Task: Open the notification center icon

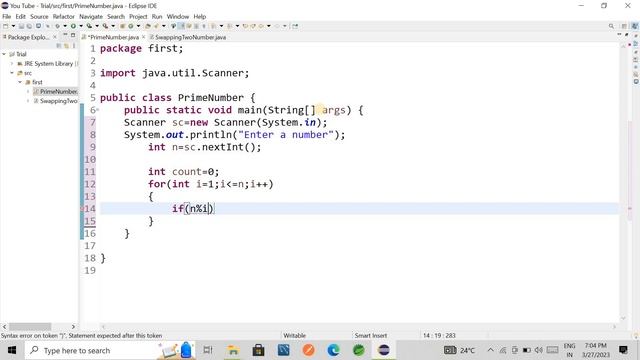Action: [623, 350]
